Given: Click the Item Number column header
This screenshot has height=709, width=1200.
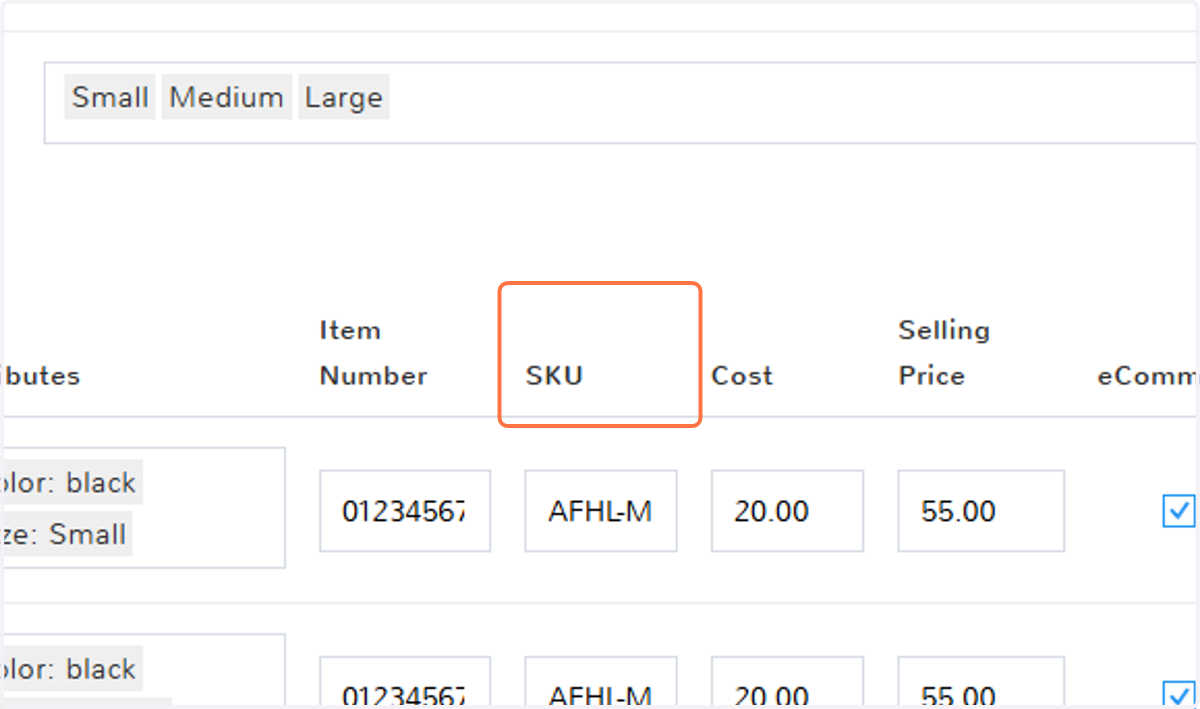Looking at the screenshot, I should tap(374, 353).
